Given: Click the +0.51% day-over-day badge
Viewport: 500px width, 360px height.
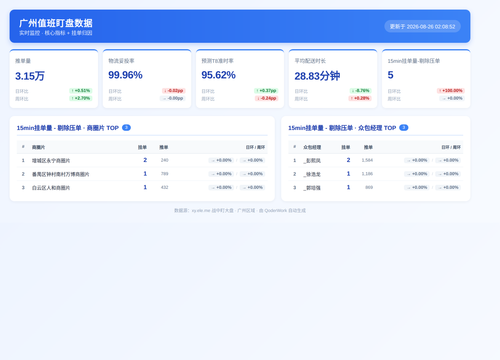Looking at the screenshot, I should click(81, 91).
